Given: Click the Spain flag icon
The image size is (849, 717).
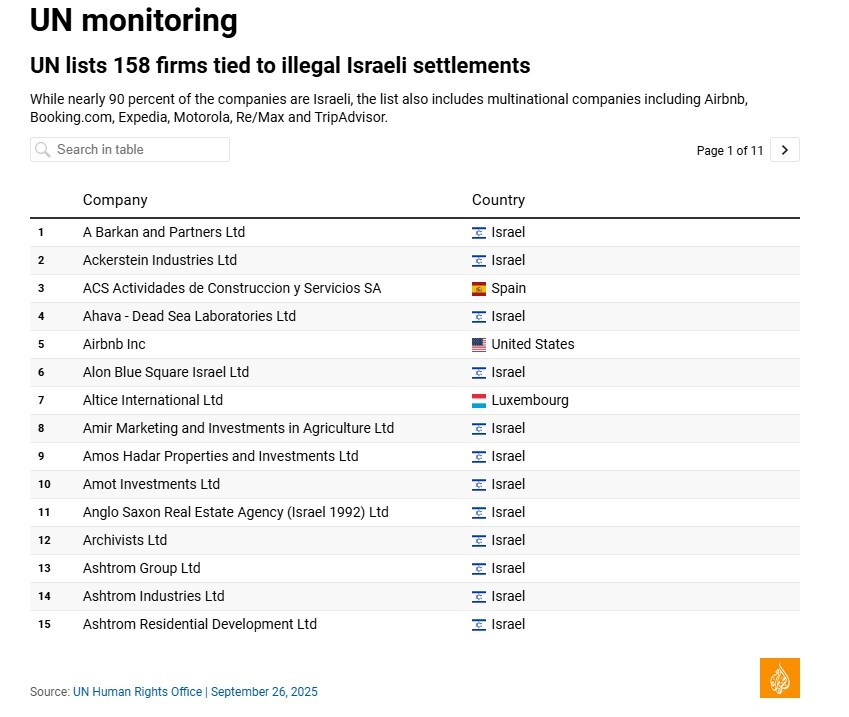Looking at the screenshot, I should coord(479,289).
